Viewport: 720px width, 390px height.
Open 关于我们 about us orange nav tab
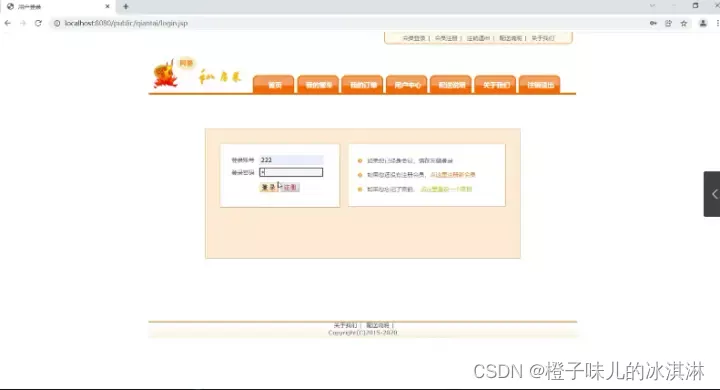[495, 85]
